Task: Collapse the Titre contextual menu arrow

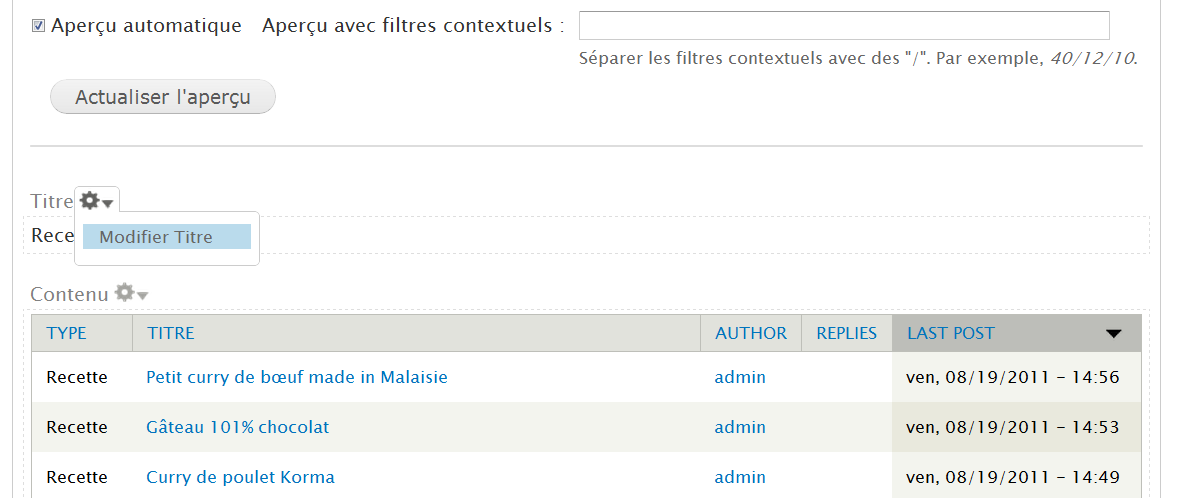Action: tap(108, 203)
